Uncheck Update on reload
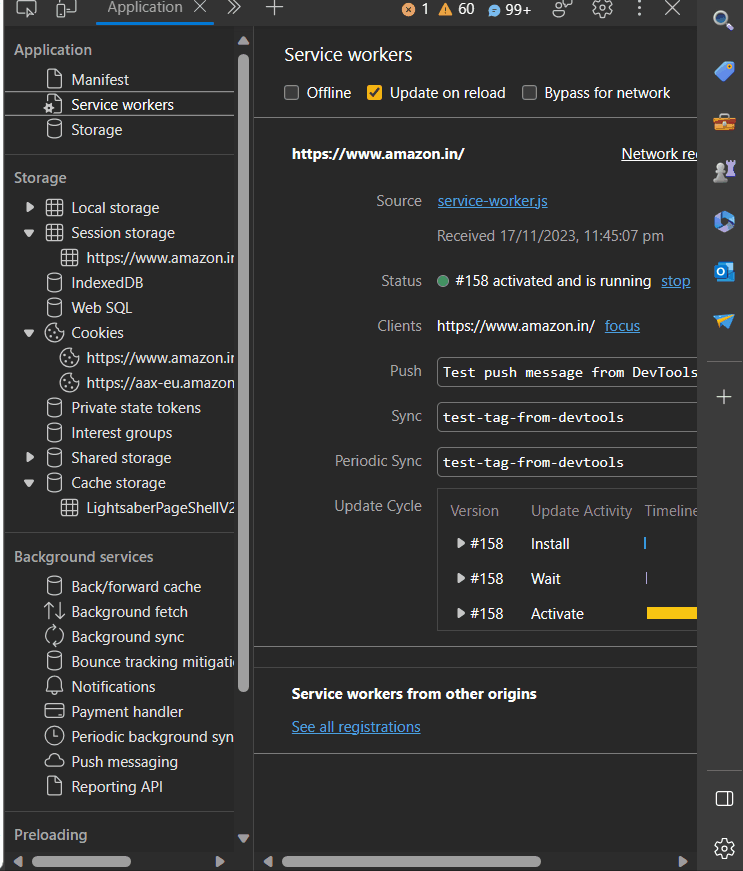This screenshot has height=871, width=743. 375,93
